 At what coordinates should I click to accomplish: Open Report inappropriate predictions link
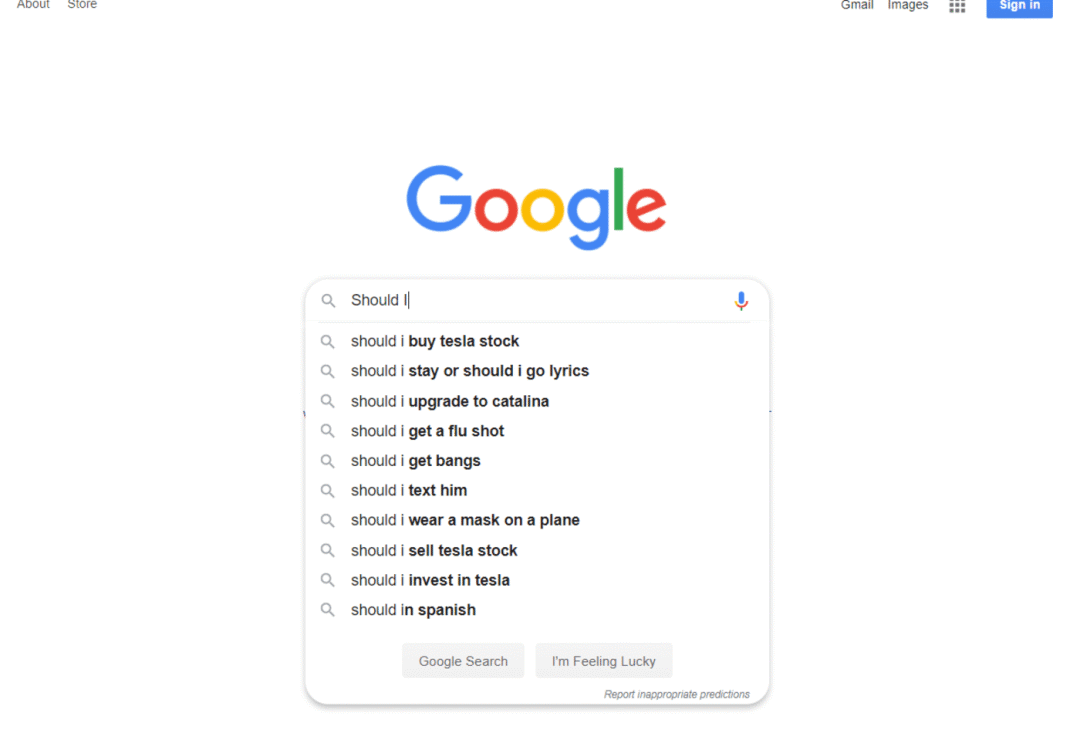point(676,694)
